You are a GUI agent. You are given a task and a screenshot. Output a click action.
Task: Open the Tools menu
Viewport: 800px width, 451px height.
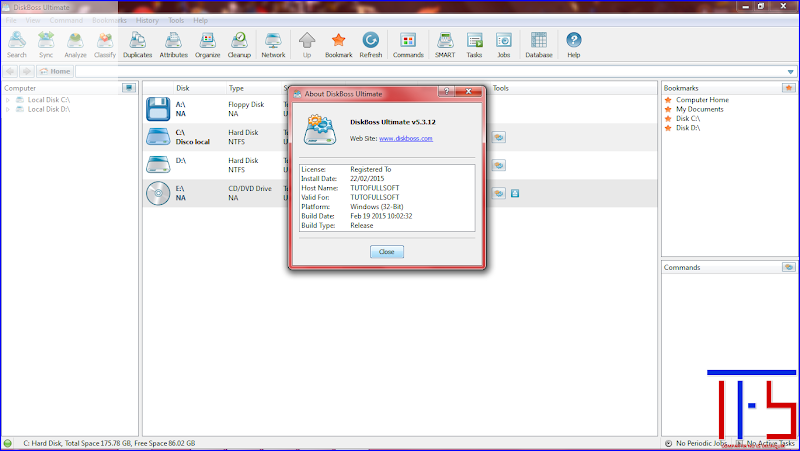176,20
